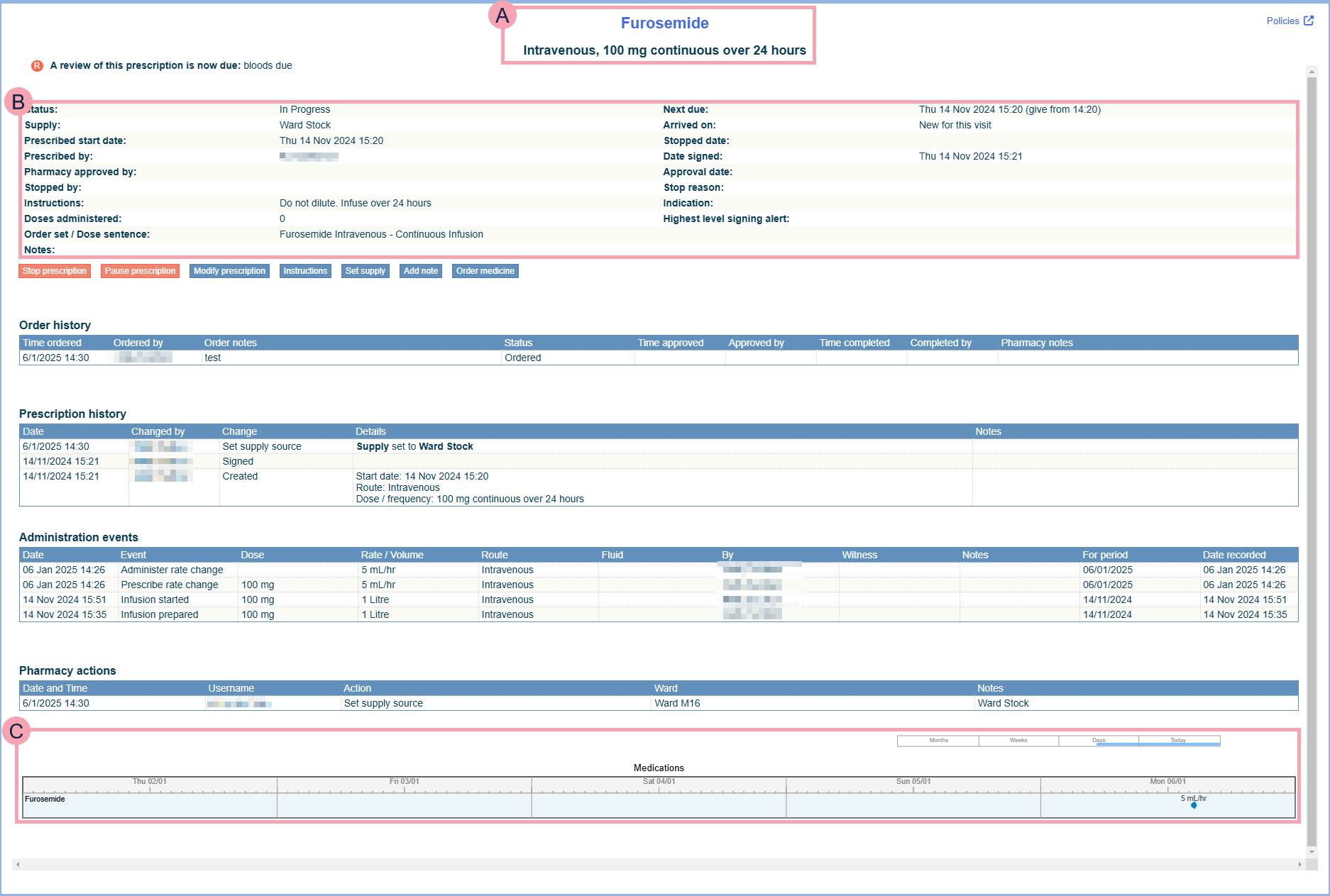Click Order medicine button

point(485,271)
